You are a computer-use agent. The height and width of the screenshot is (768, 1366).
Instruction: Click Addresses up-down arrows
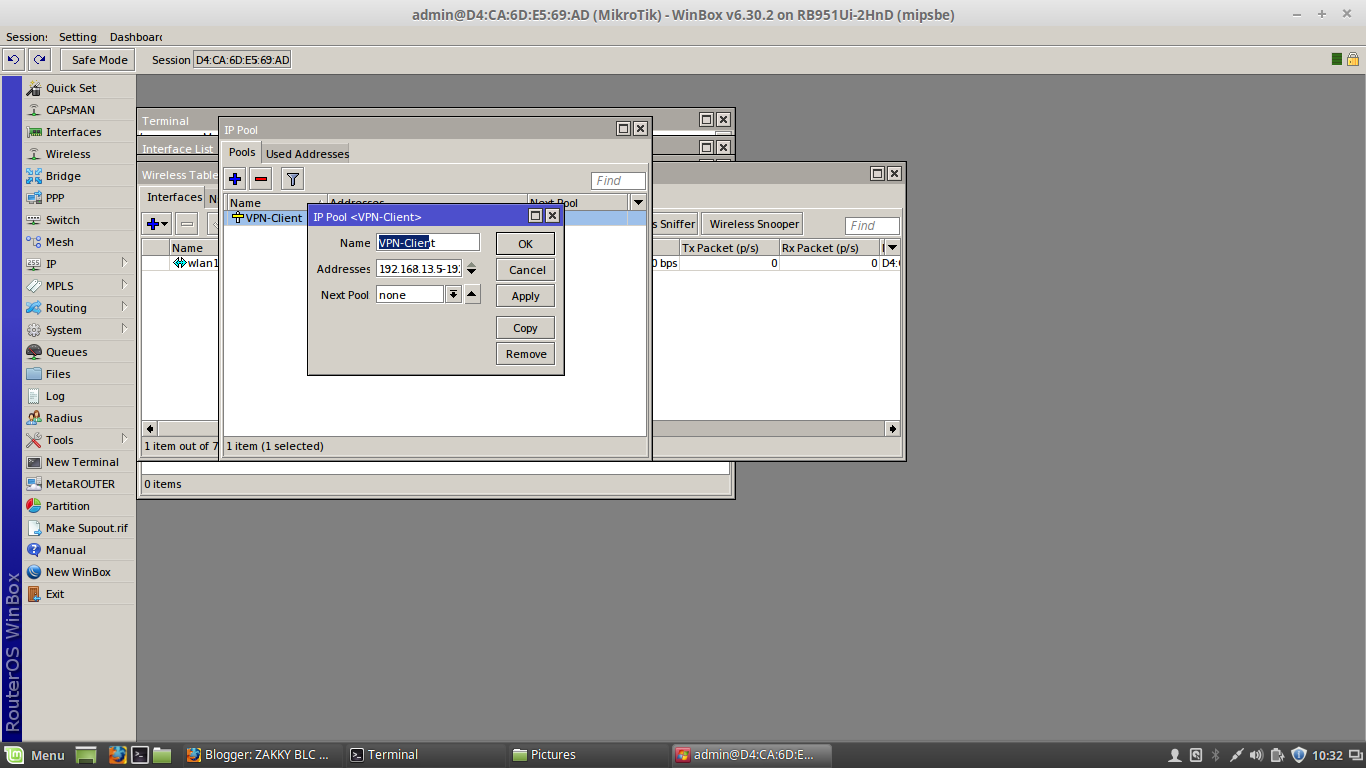coord(471,268)
